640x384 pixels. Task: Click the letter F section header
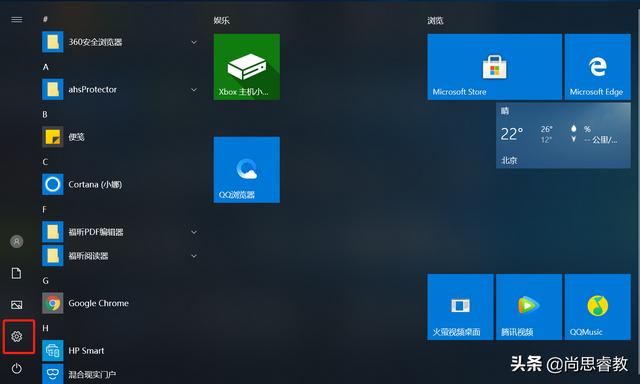44,209
